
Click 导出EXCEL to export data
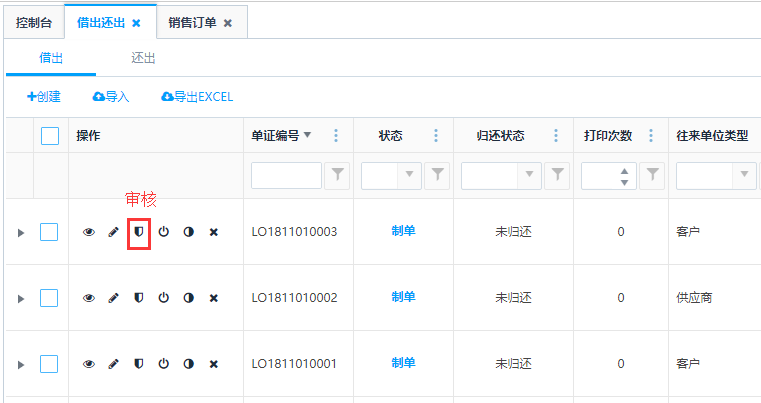pyautogui.click(x=197, y=97)
